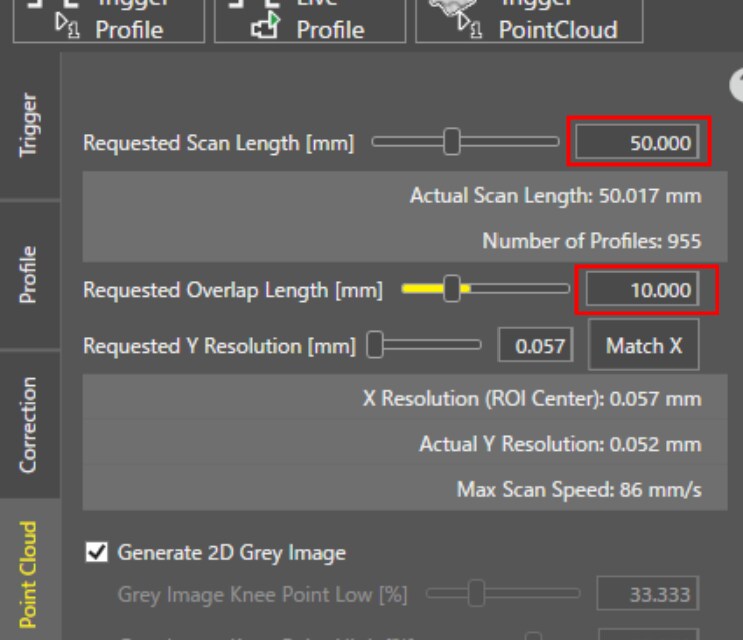743x640 pixels.
Task: Click the Requested Scan Length slider handle
Action: click(x=452, y=142)
